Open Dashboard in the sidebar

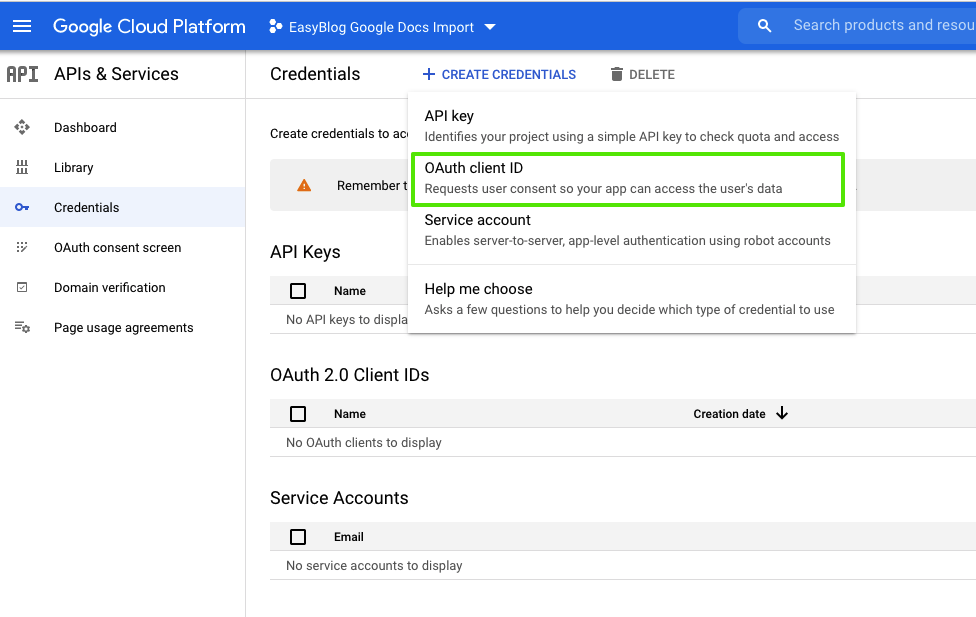tap(123, 127)
